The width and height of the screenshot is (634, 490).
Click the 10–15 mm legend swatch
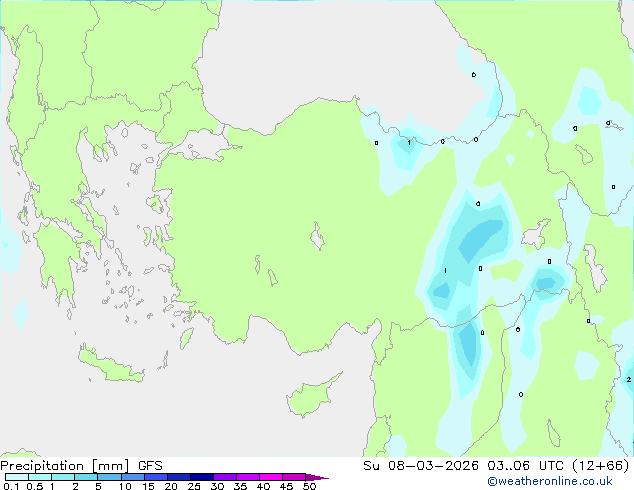pos(133,477)
